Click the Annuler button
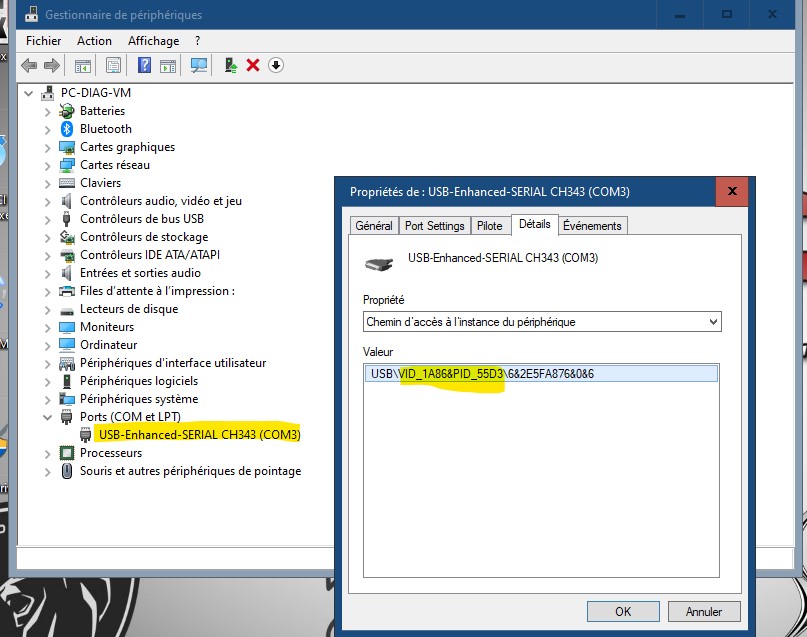 [703, 611]
